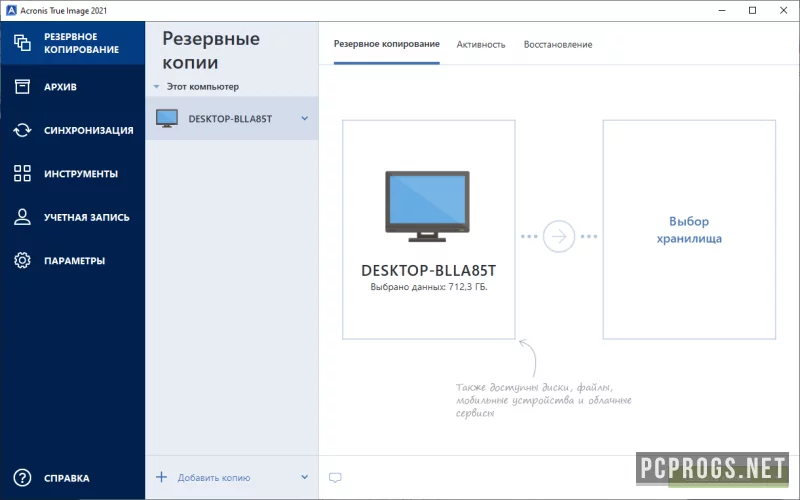Open the Archive section in the sidebar

72,87
